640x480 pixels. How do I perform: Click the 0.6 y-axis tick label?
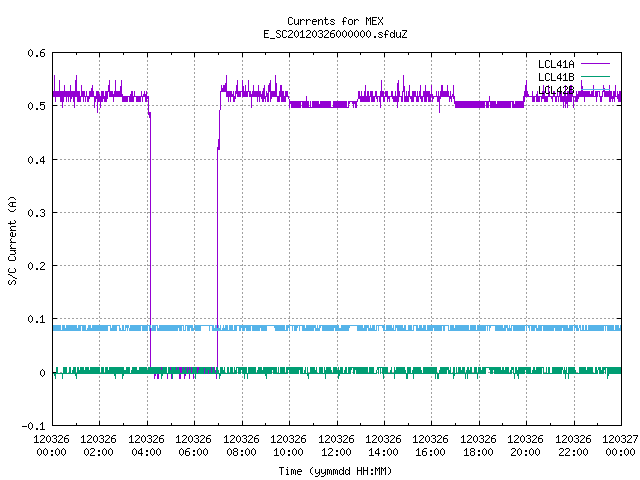(36, 53)
